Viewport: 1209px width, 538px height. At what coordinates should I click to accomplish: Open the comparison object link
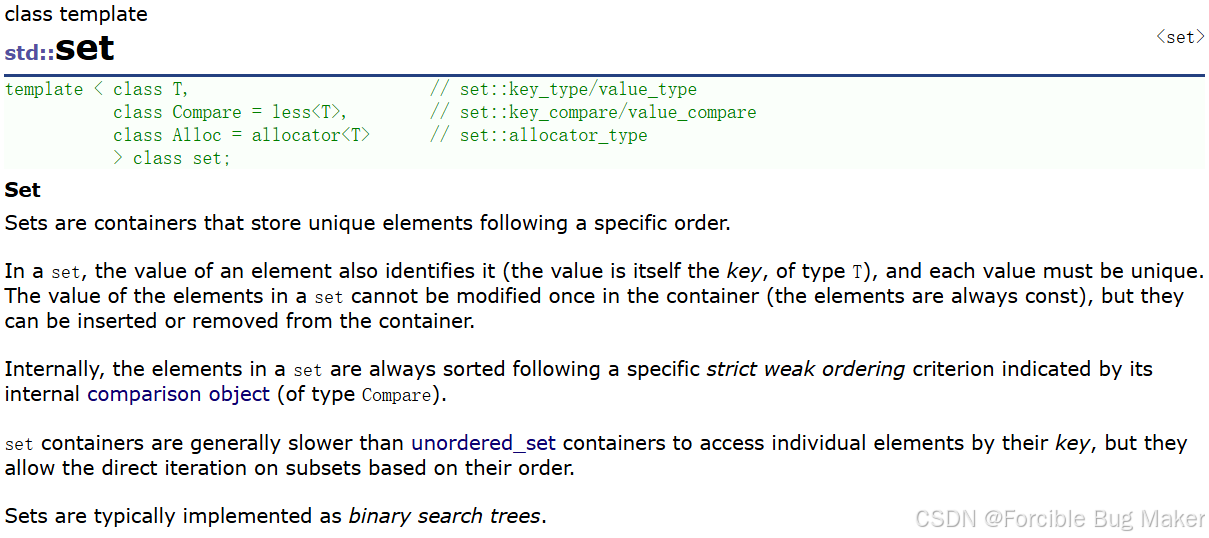pos(178,394)
